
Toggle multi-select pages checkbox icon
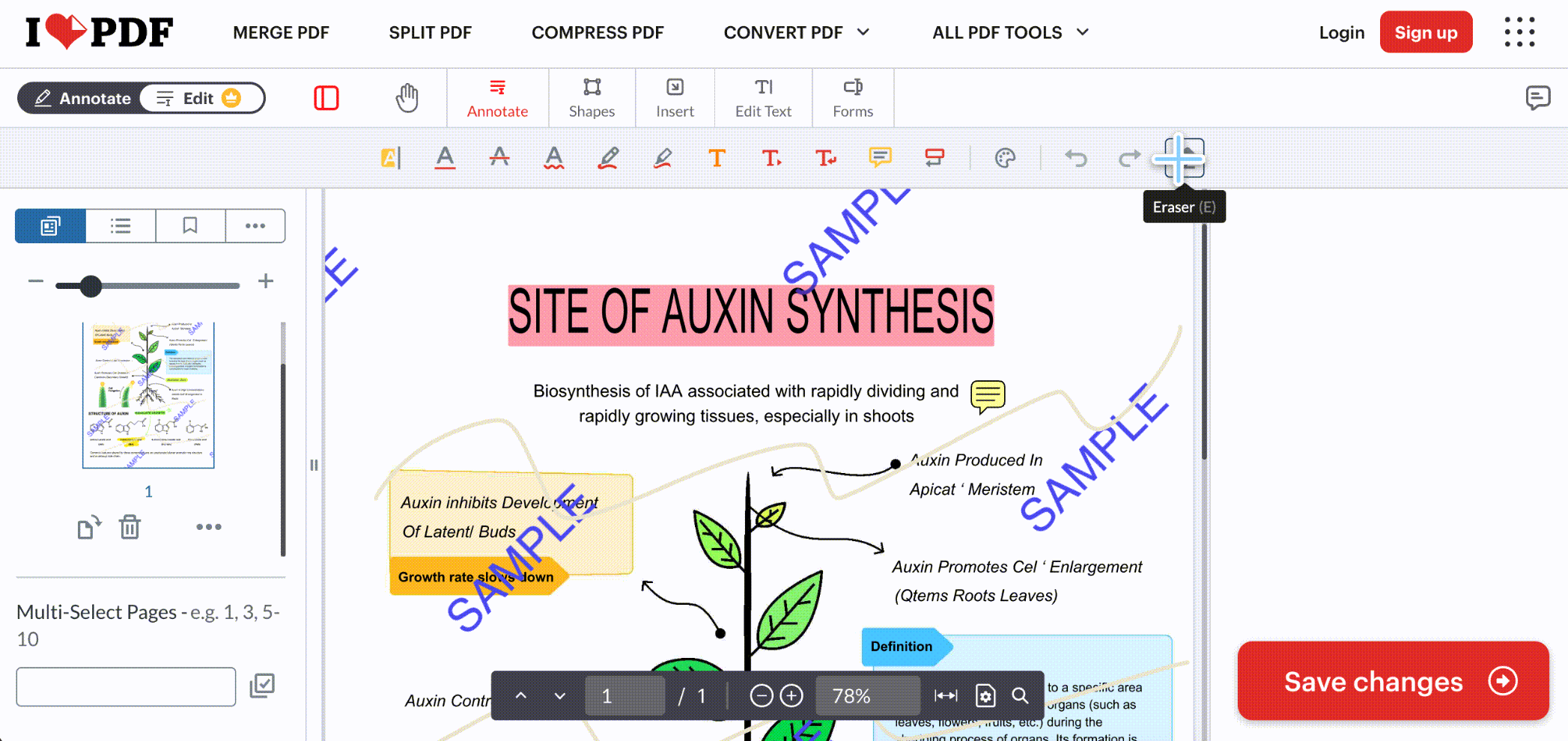pyautogui.click(x=262, y=686)
